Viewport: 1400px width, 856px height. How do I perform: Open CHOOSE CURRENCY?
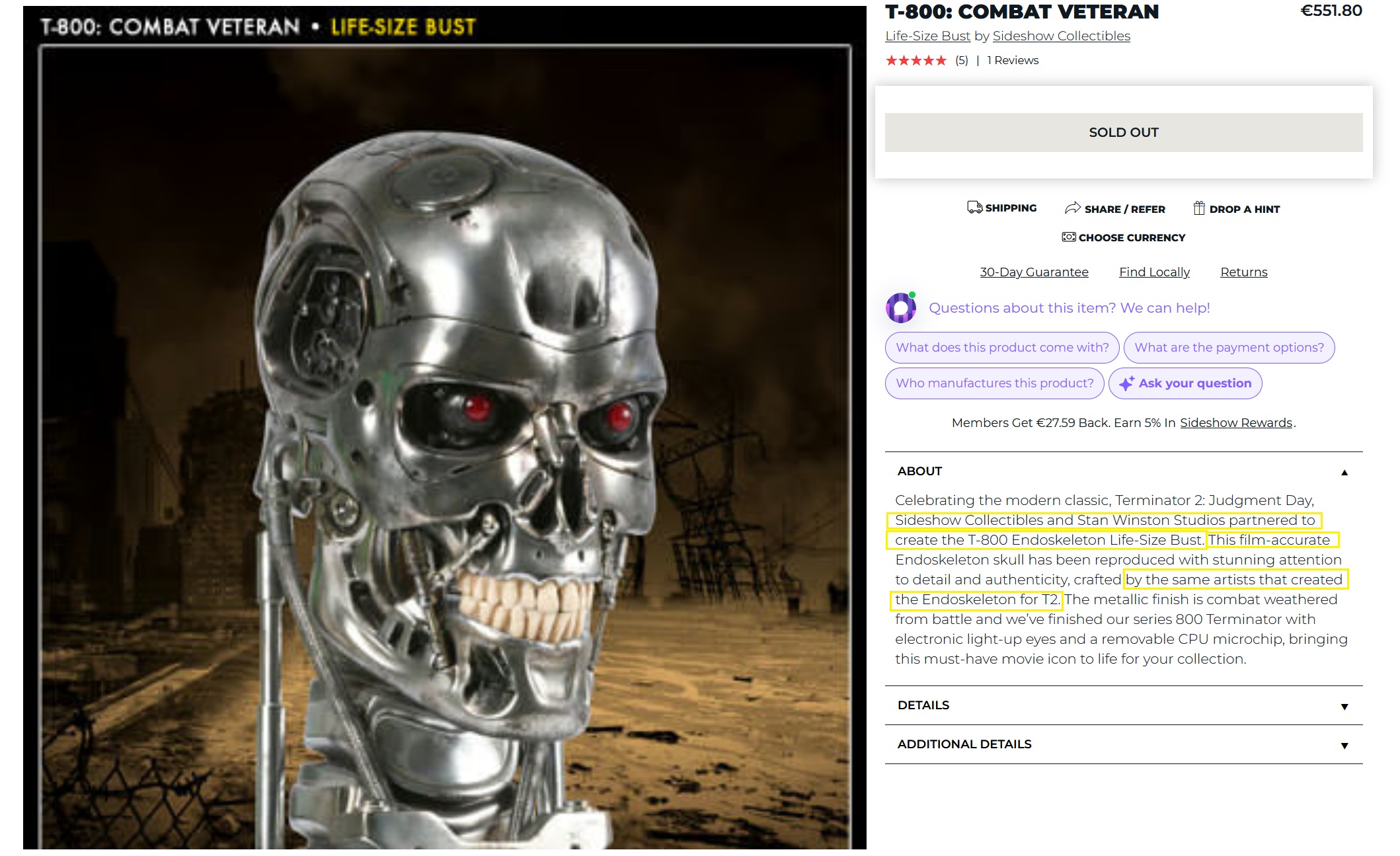(x=1124, y=237)
